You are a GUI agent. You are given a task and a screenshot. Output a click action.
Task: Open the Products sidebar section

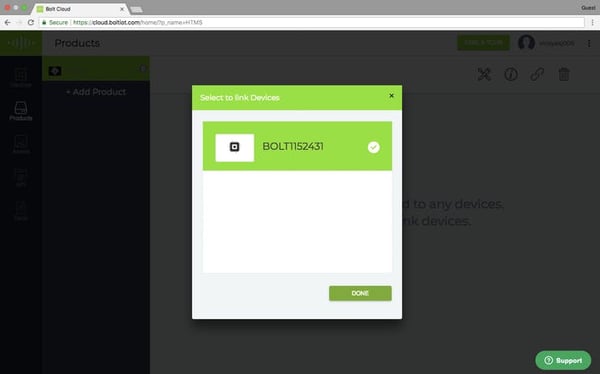[21, 111]
